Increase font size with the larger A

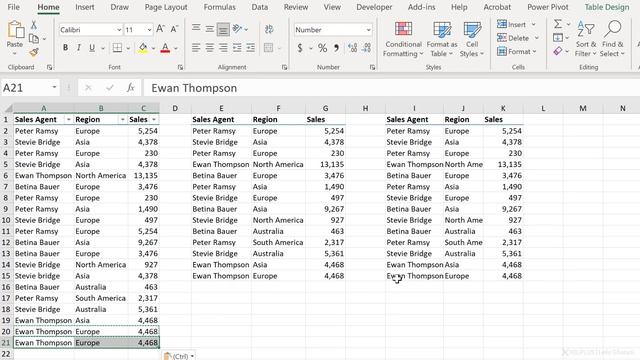coord(160,29)
